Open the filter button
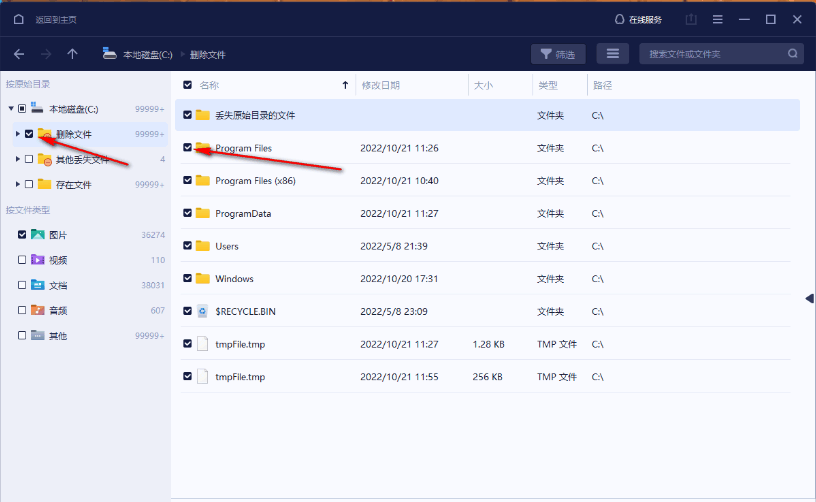 click(x=558, y=54)
